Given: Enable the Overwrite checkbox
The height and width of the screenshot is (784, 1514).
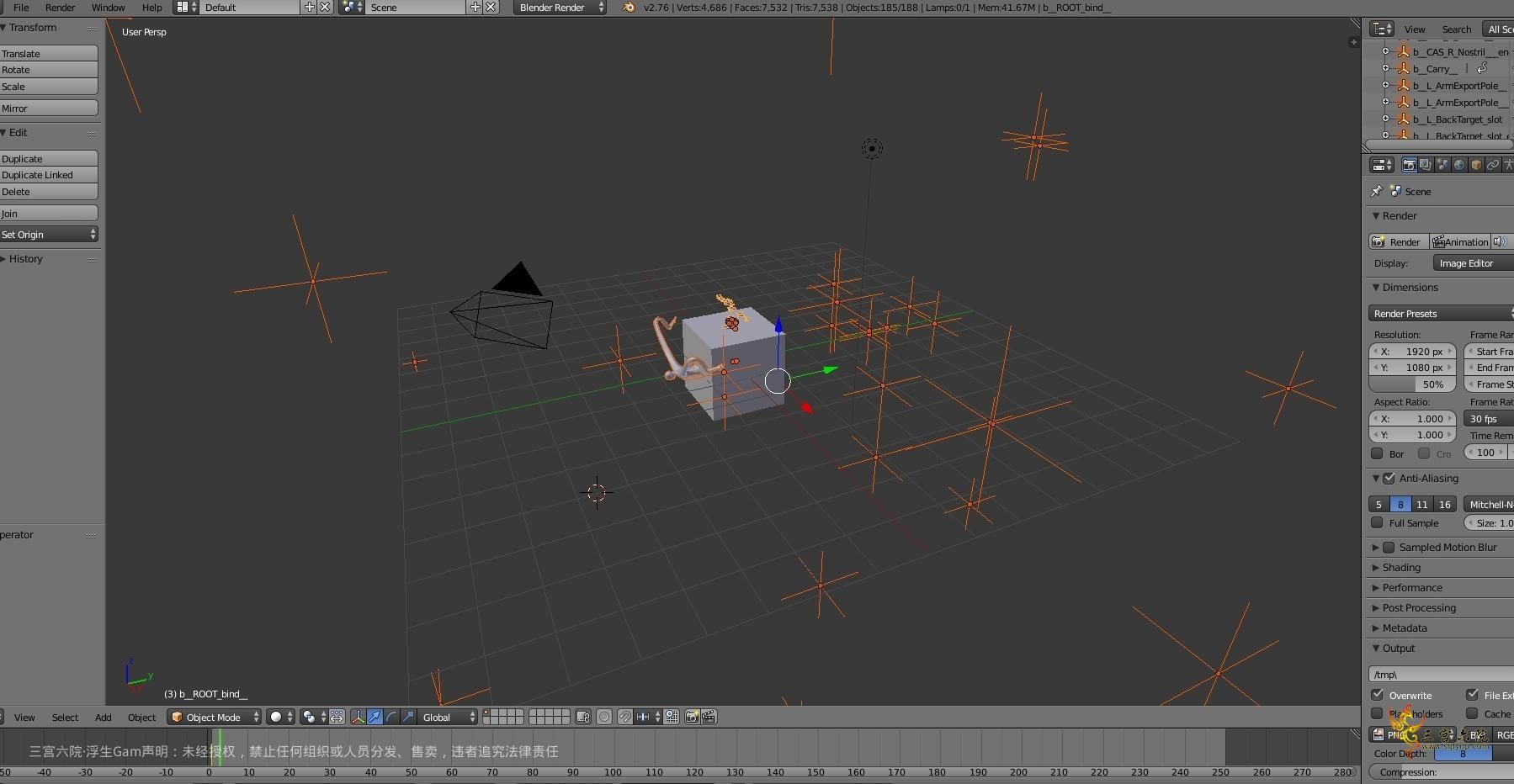Looking at the screenshot, I should pyautogui.click(x=1377, y=695).
